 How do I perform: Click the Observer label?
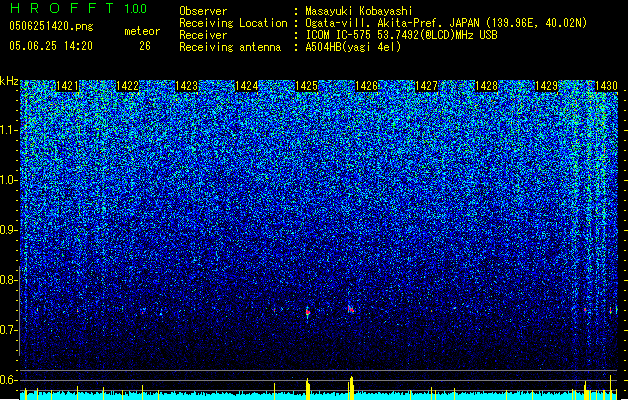click(x=203, y=11)
